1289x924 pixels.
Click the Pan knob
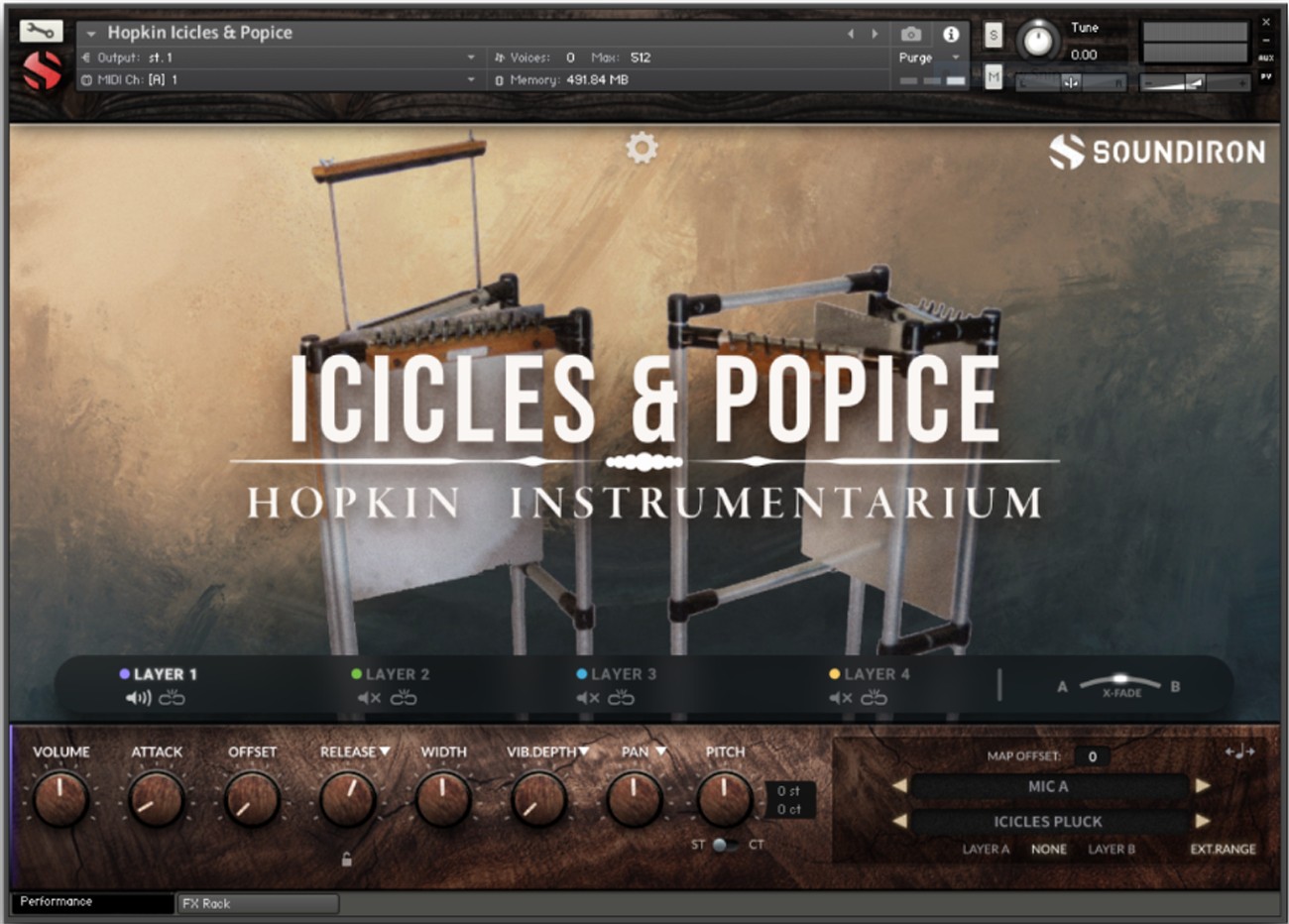coord(635,800)
